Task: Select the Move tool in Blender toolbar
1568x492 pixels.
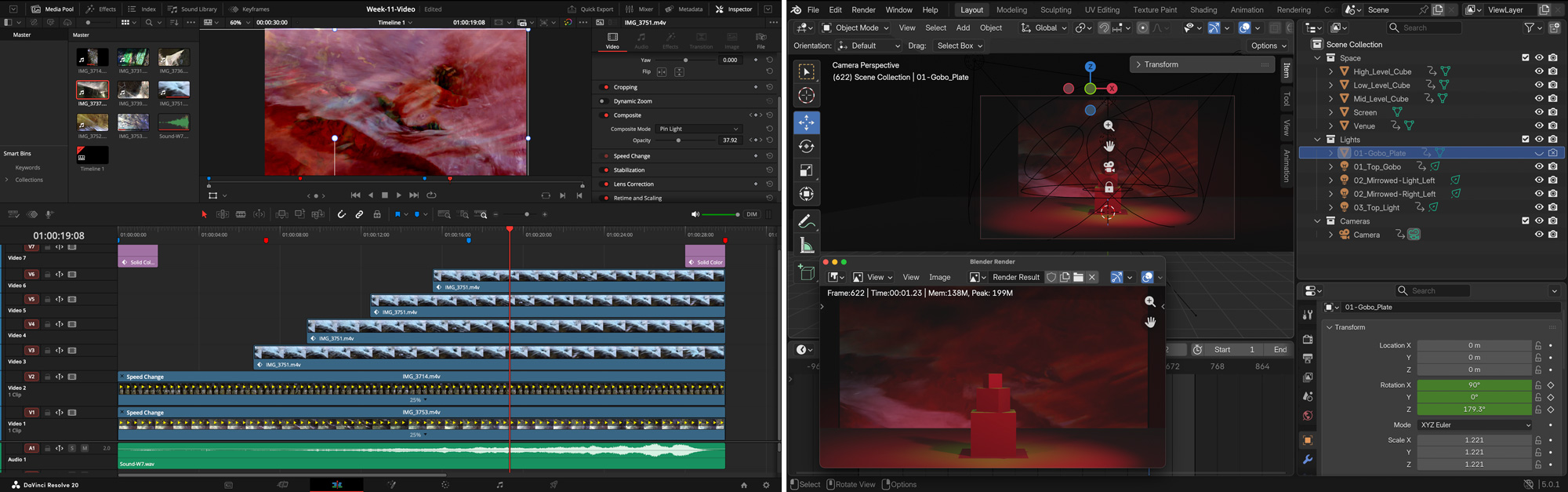Action: tap(806, 122)
